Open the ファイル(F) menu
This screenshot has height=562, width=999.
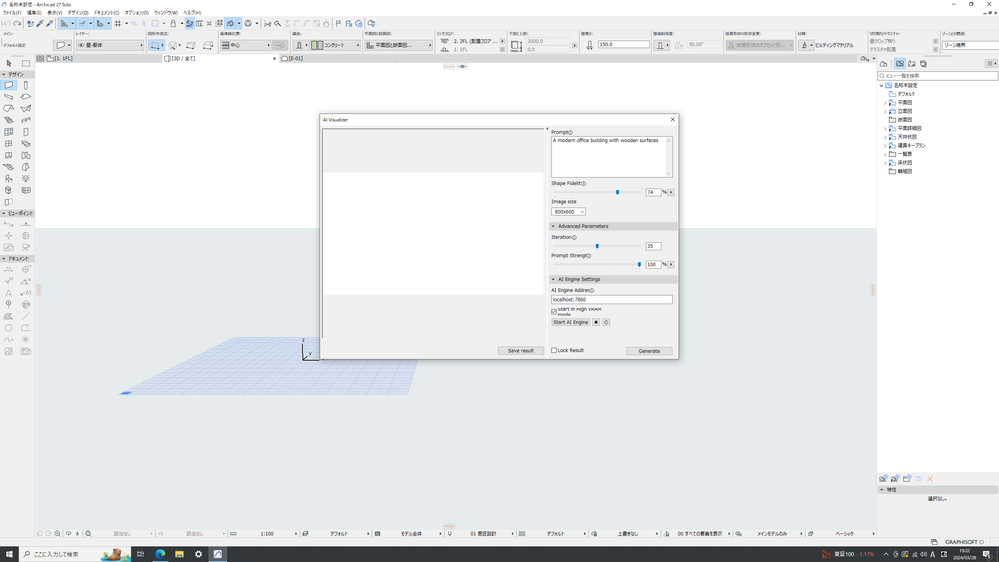click(12, 13)
